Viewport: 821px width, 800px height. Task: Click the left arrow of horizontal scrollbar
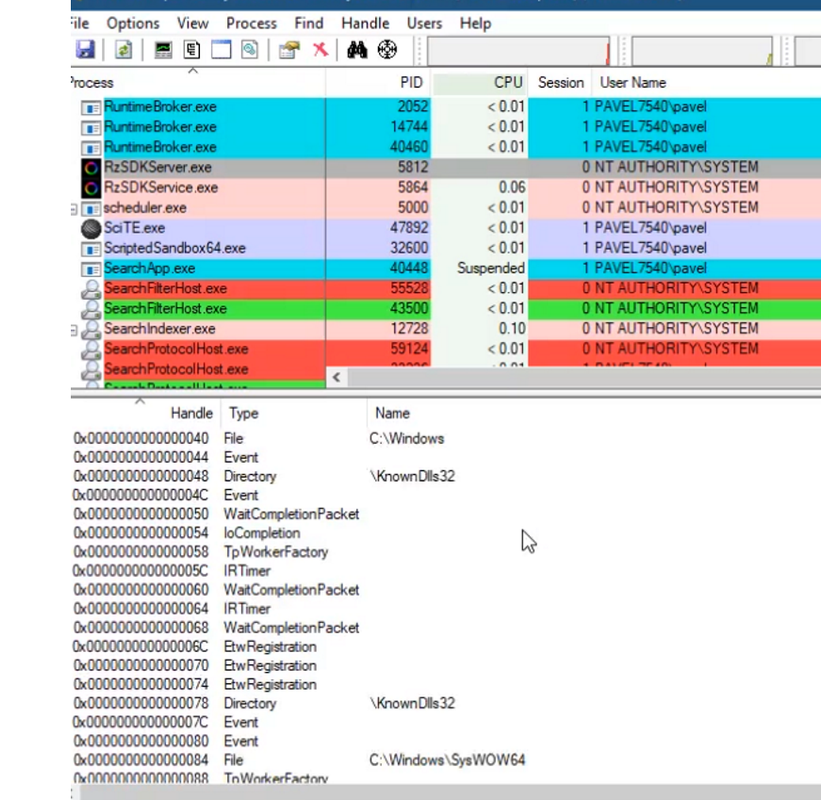click(x=337, y=377)
